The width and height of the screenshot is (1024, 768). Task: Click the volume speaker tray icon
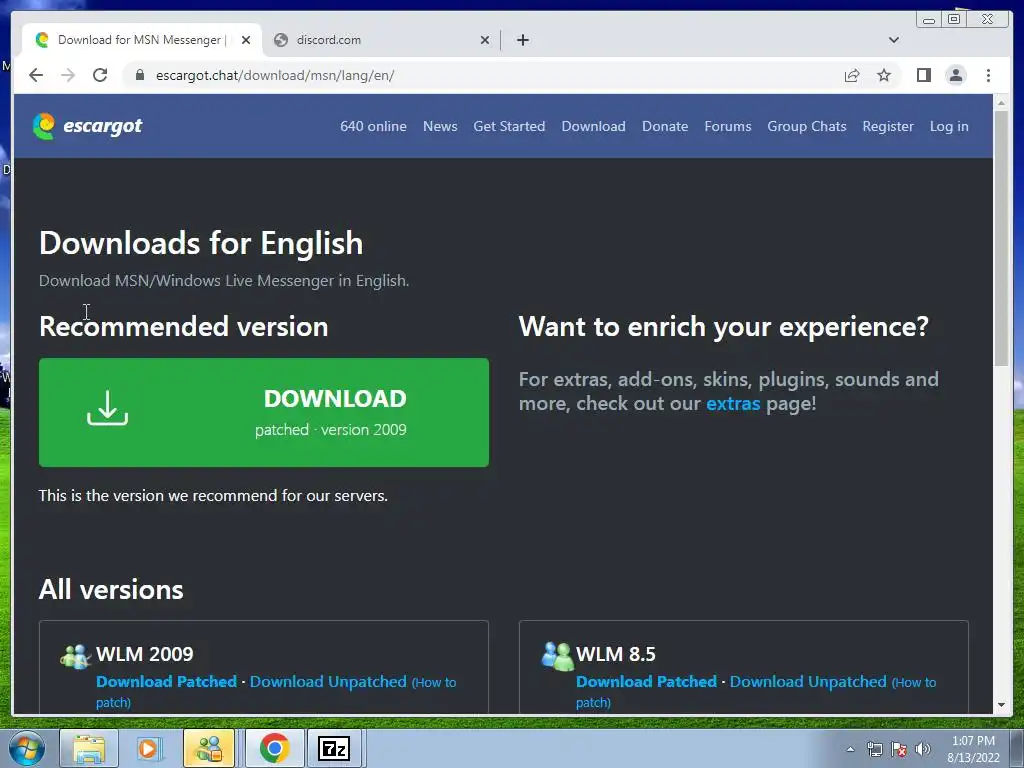point(923,749)
